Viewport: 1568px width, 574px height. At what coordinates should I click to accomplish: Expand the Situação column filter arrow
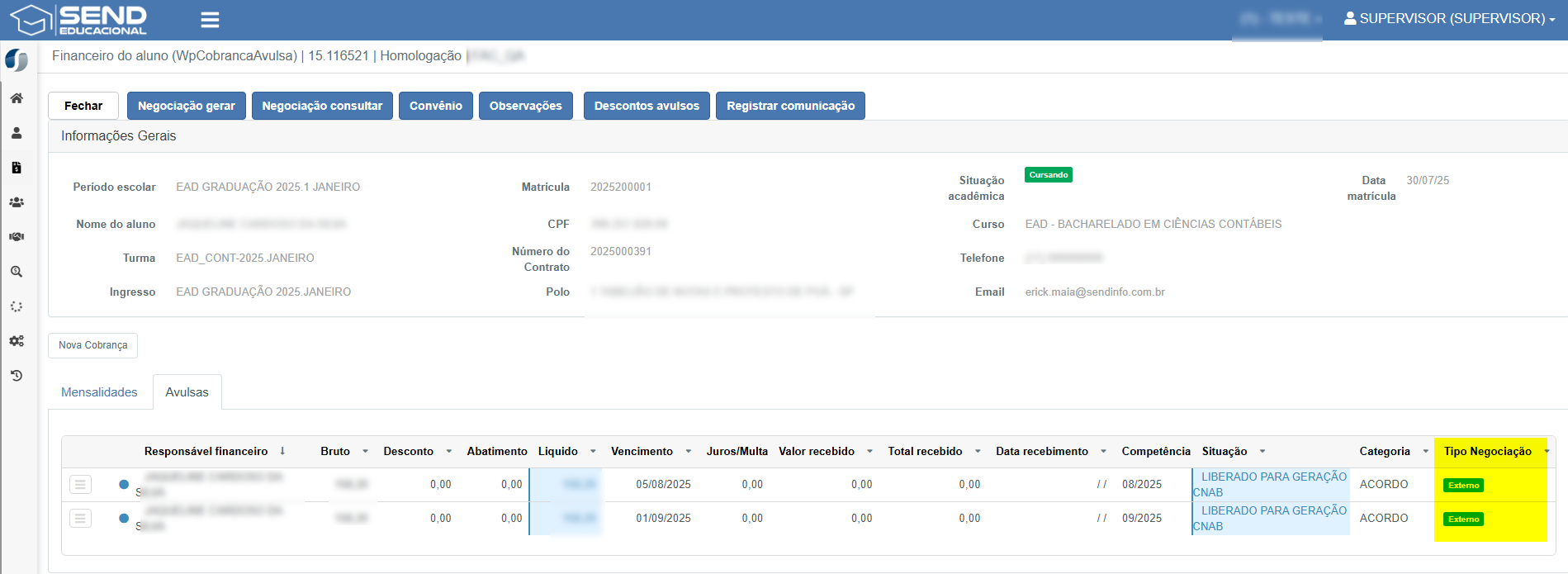1262,452
